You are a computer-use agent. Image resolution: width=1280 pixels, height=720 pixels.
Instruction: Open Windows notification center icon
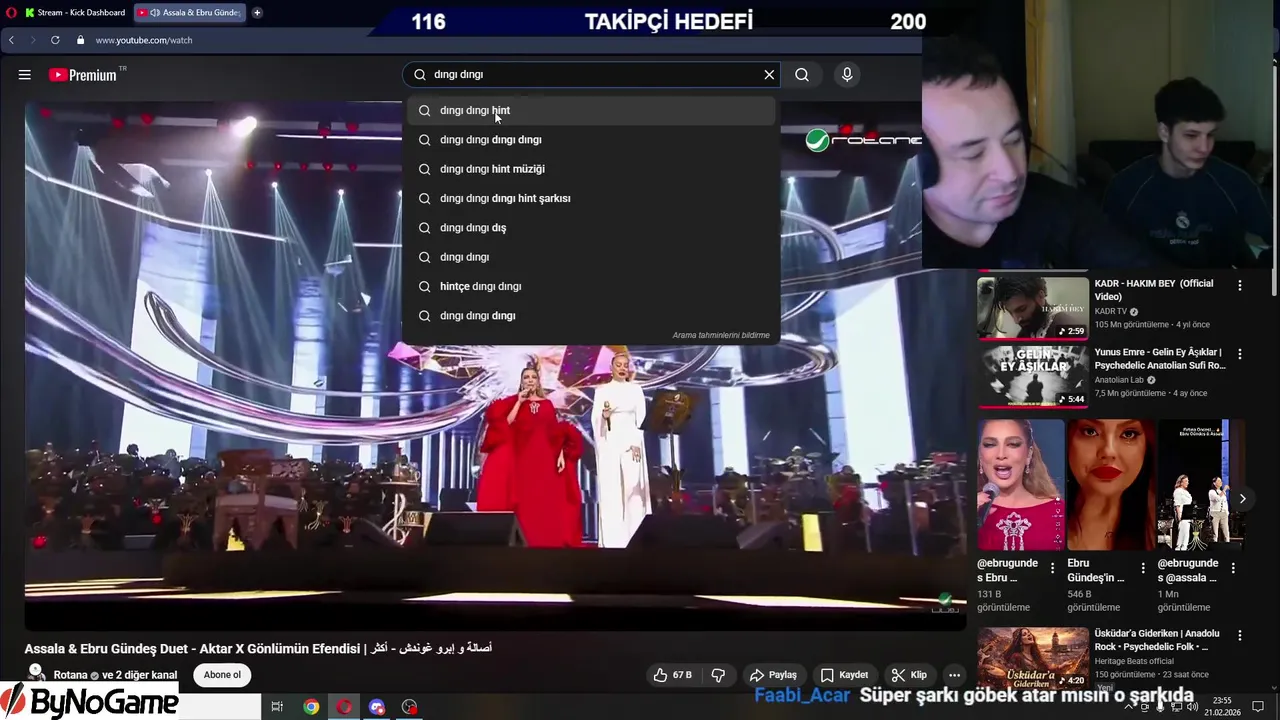[x=1258, y=707]
